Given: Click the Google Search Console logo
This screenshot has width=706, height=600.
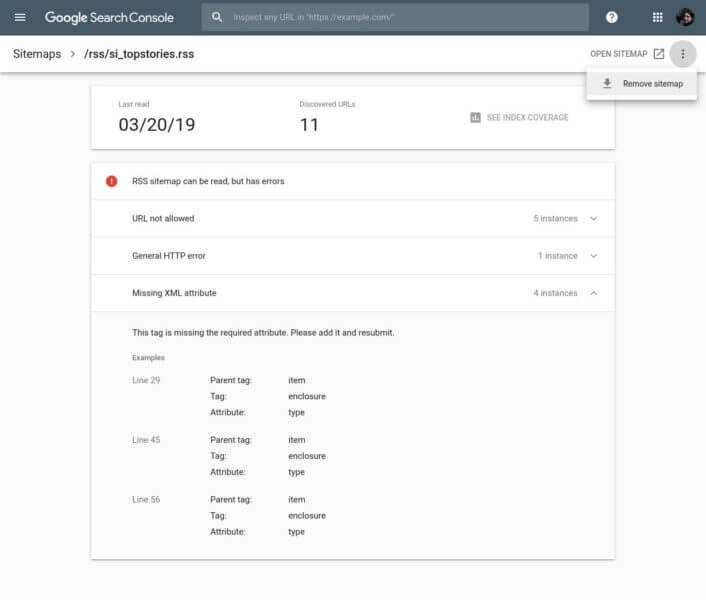Looking at the screenshot, I should coord(108,18).
